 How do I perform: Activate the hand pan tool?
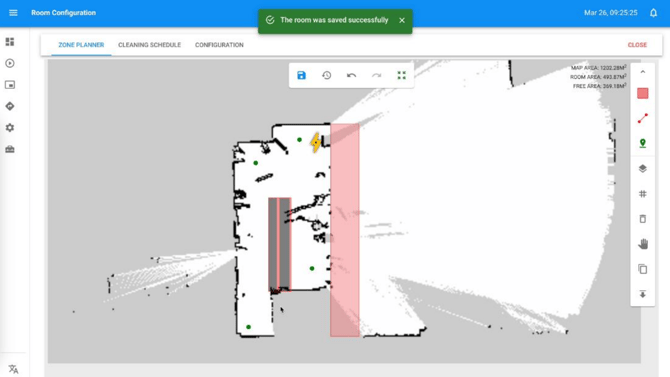(643, 244)
